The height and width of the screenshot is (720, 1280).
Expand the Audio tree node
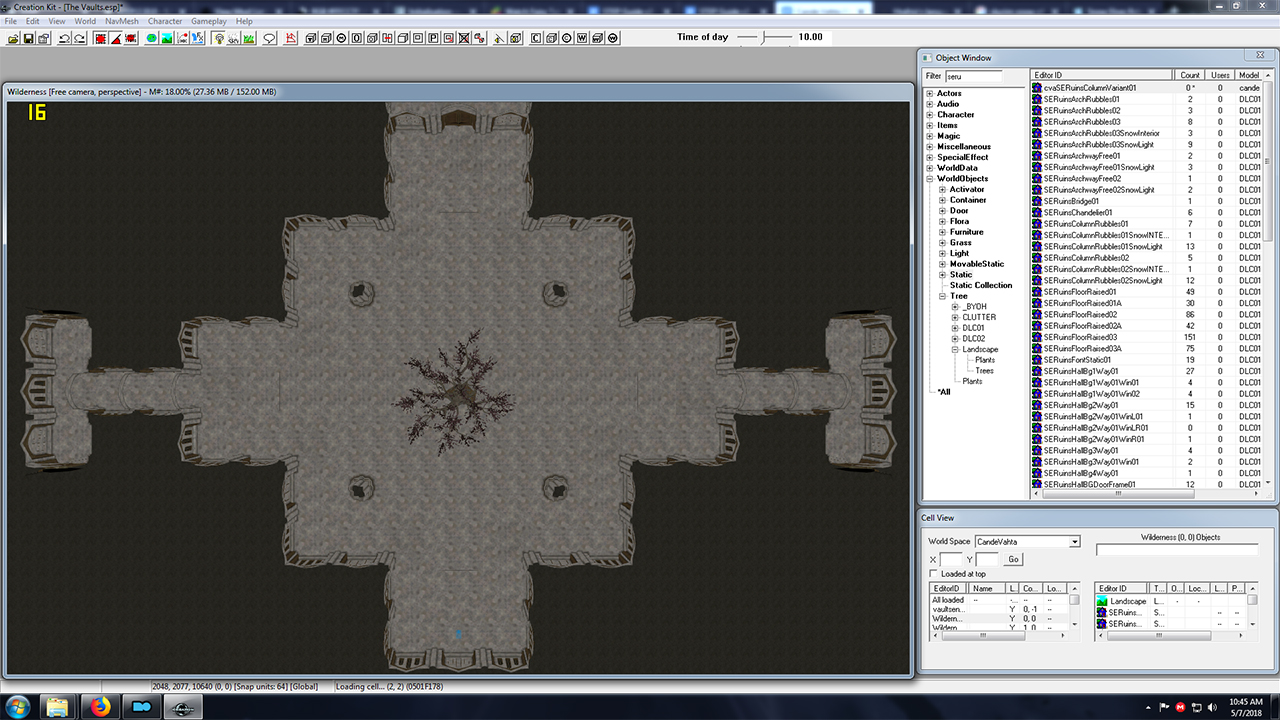click(930, 104)
